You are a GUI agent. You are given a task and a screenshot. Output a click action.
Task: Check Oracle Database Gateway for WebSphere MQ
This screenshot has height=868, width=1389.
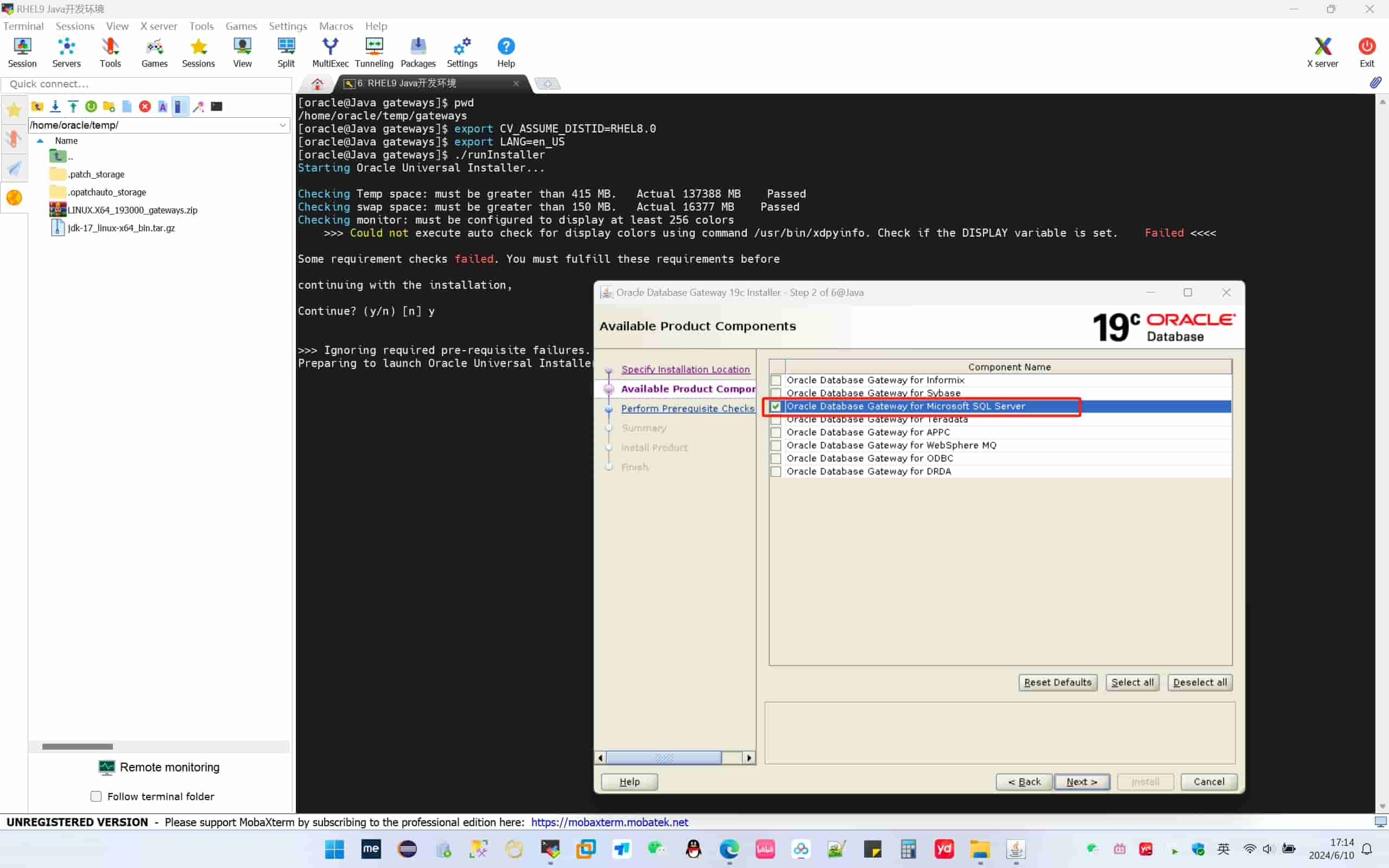point(776,446)
